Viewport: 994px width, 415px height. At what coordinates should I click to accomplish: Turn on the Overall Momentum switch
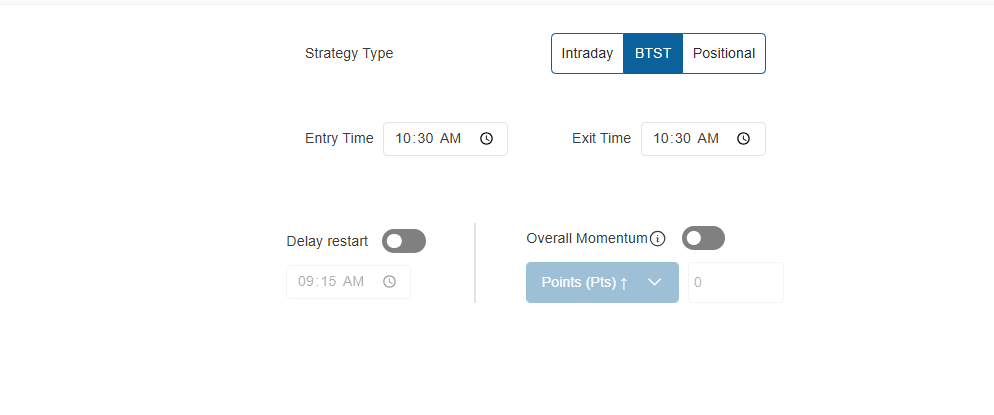tap(703, 238)
